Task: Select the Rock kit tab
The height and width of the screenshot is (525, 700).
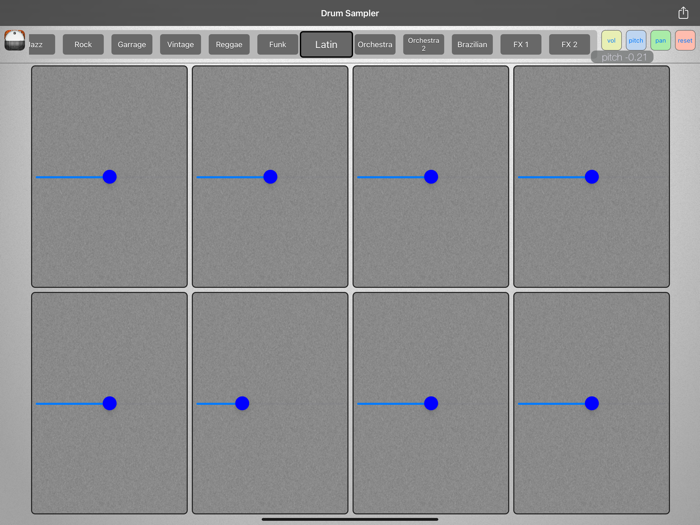Action: pyautogui.click(x=83, y=45)
